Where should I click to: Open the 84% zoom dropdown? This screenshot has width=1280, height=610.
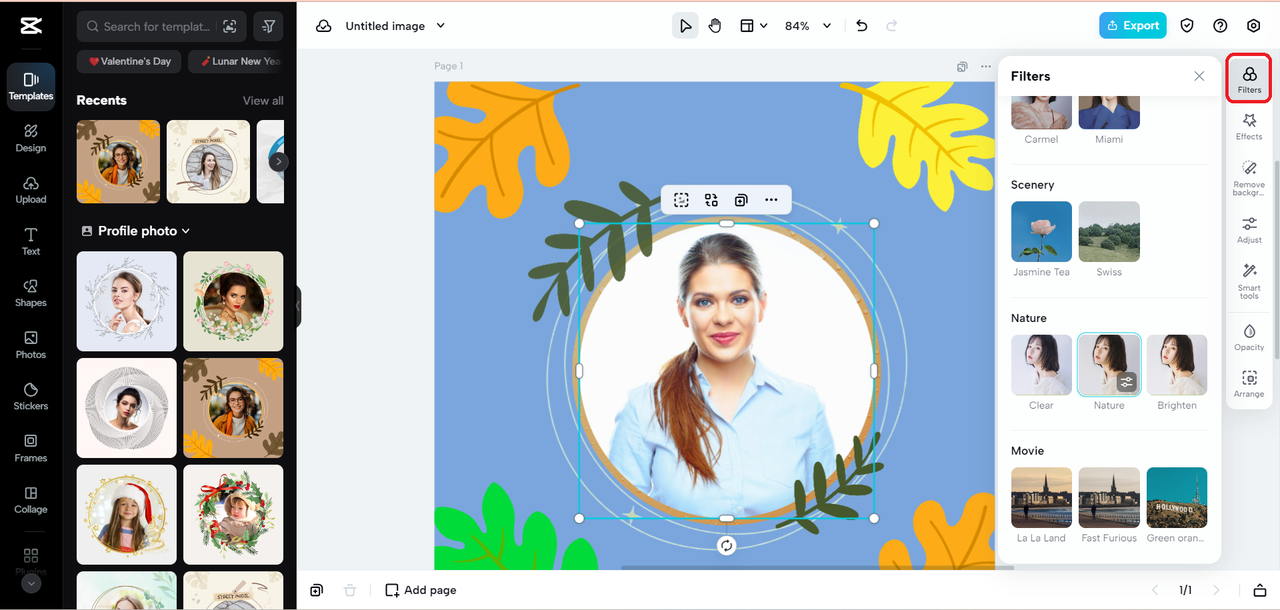pos(808,26)
